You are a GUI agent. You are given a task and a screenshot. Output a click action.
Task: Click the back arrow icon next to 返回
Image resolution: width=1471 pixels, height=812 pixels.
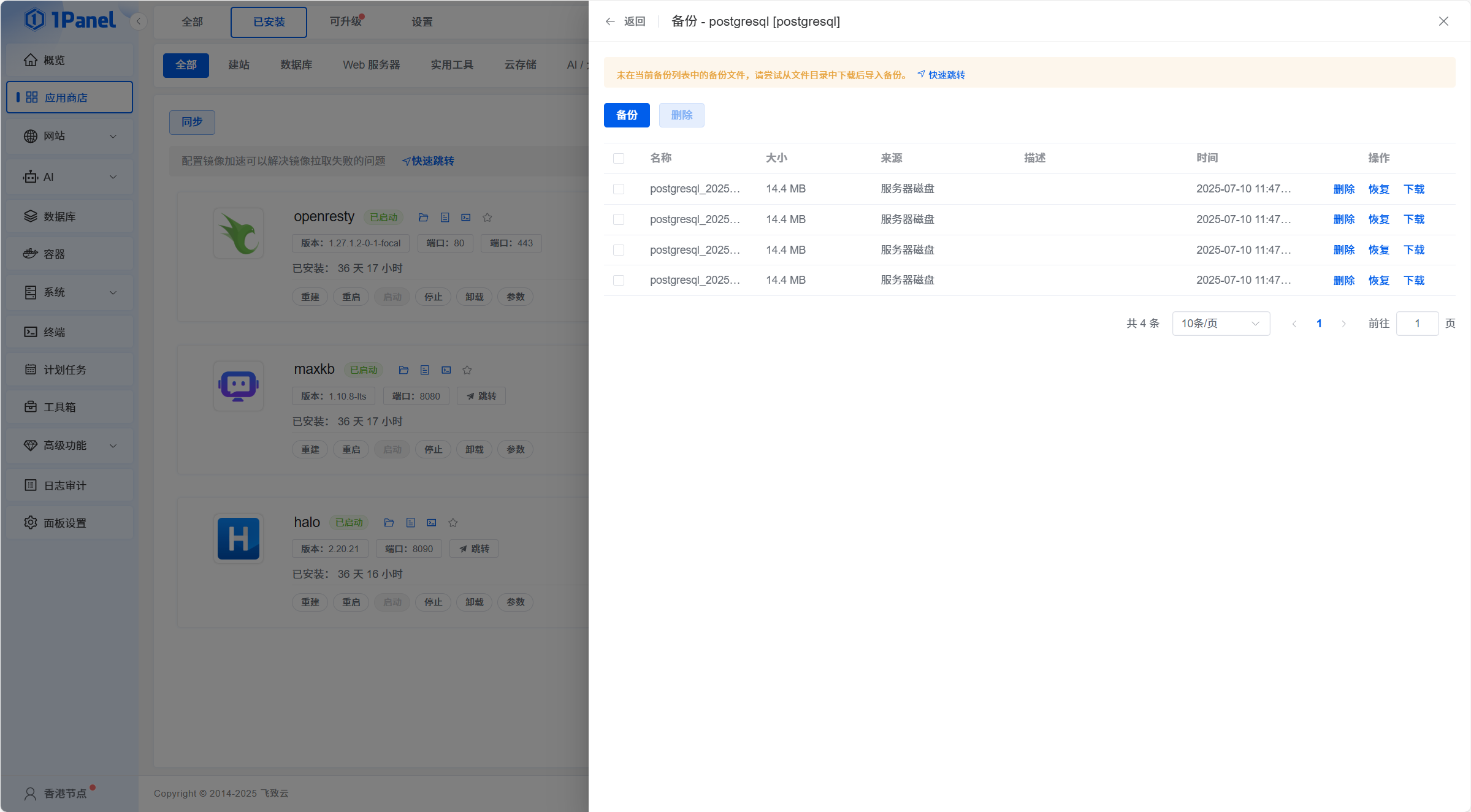(610, 21)
